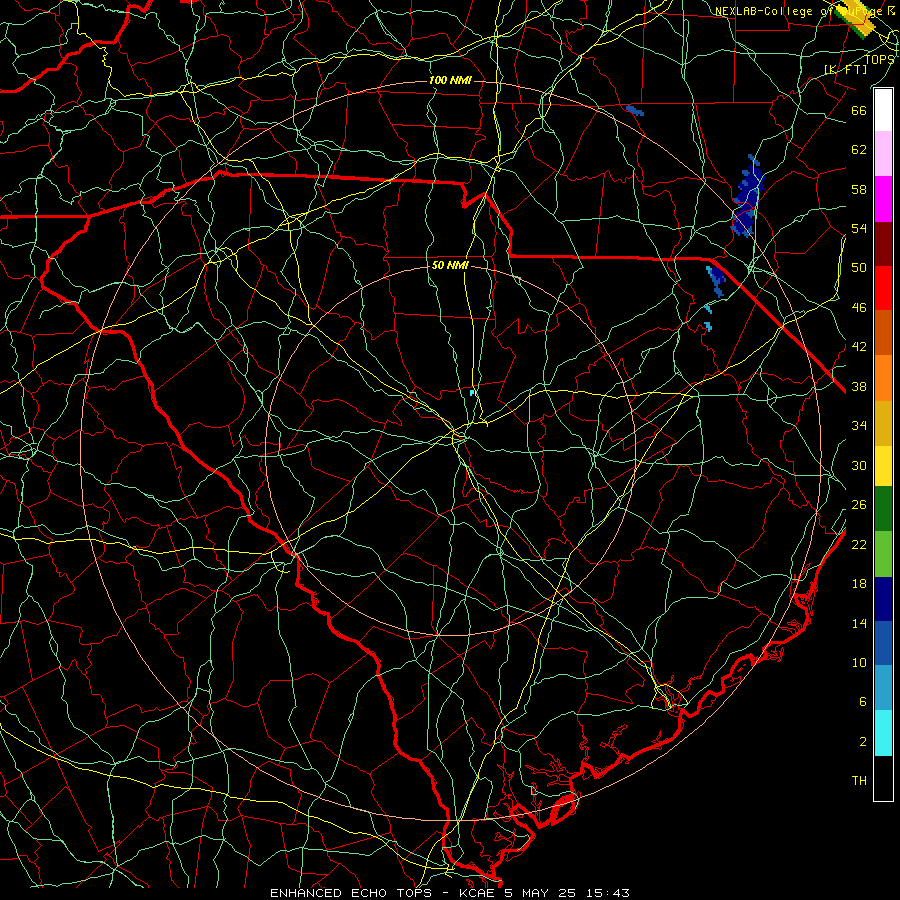Click the TOPS legend heading
Viewport: 900px width, 900px height.
coord(879,59)
